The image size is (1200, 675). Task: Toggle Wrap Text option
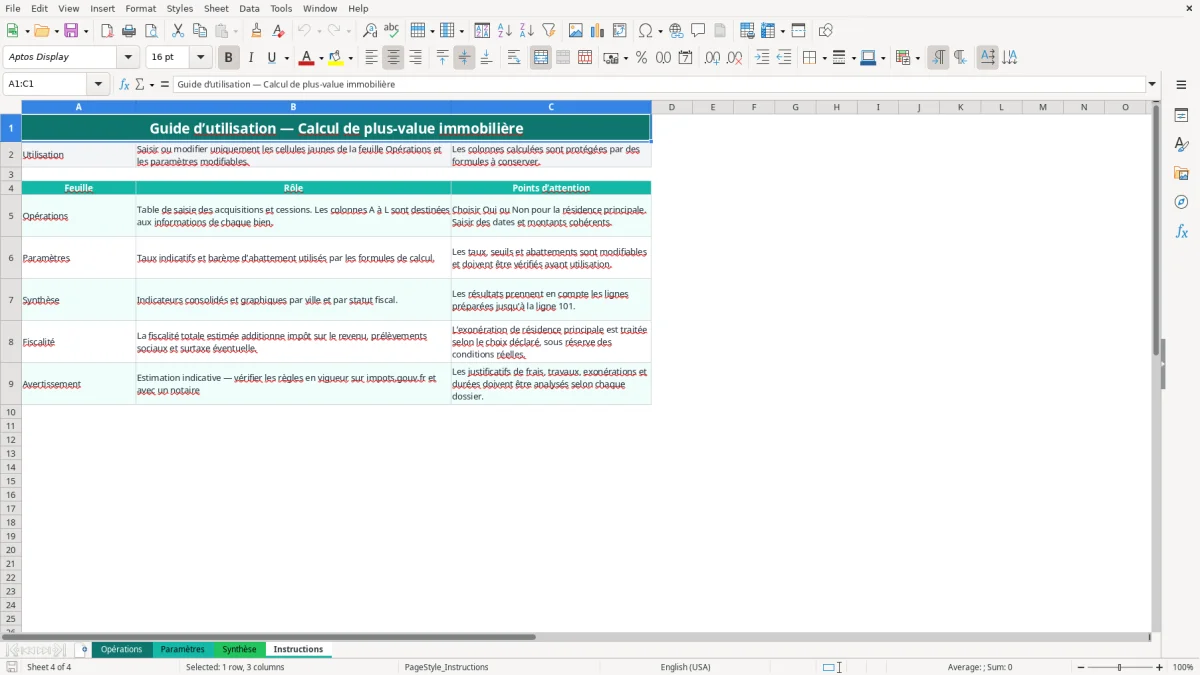(514, 58)
